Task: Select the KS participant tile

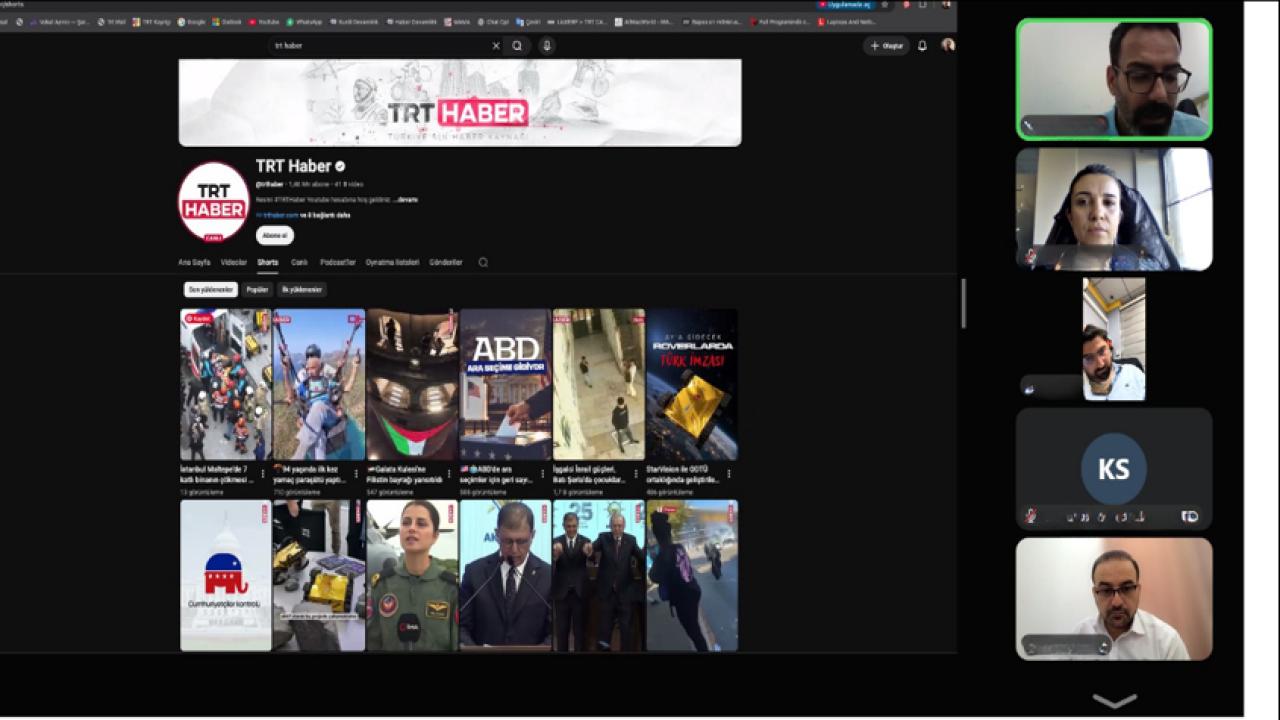Action: [x=1114, y=468]
